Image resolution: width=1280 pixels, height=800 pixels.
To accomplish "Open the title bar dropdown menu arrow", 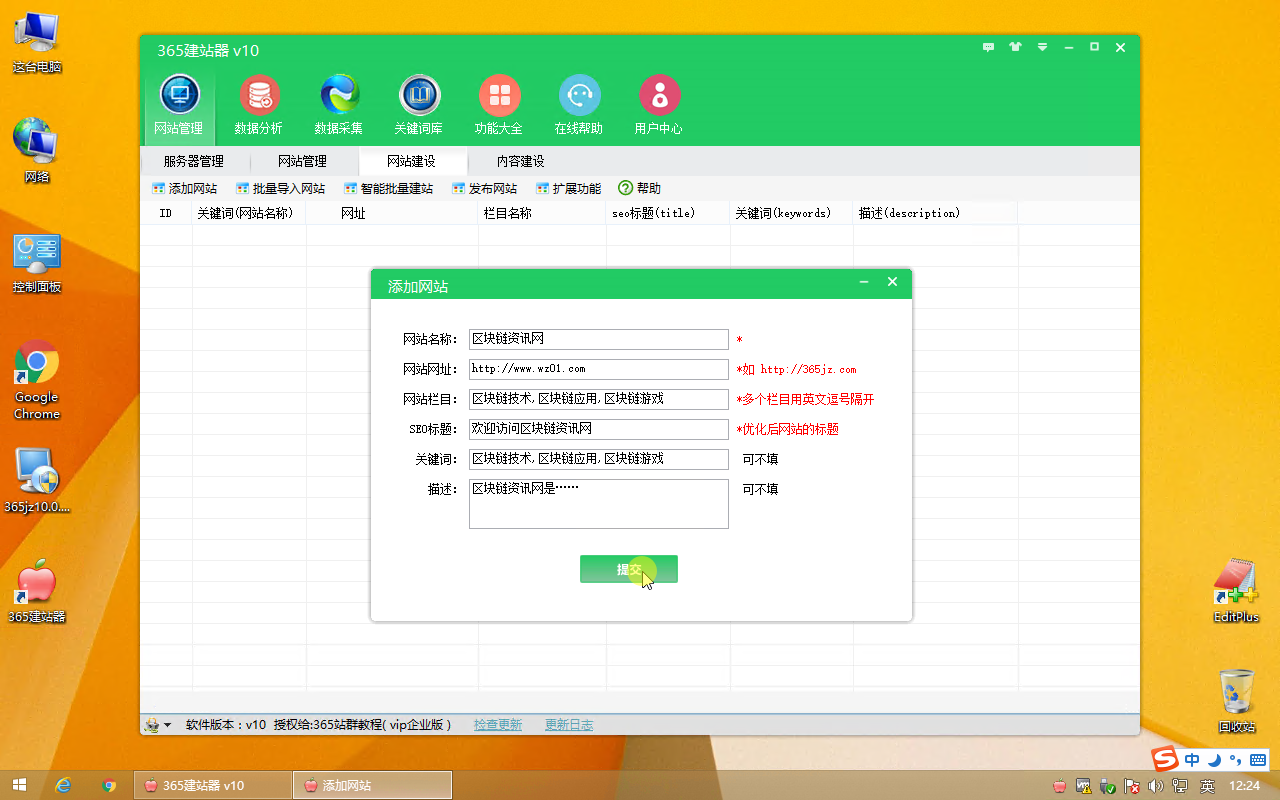I will pos(1042,47).
